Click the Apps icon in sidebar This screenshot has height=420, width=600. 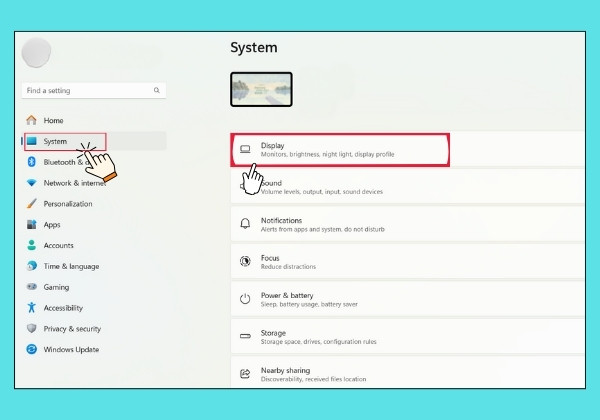(x=32, y=225)
